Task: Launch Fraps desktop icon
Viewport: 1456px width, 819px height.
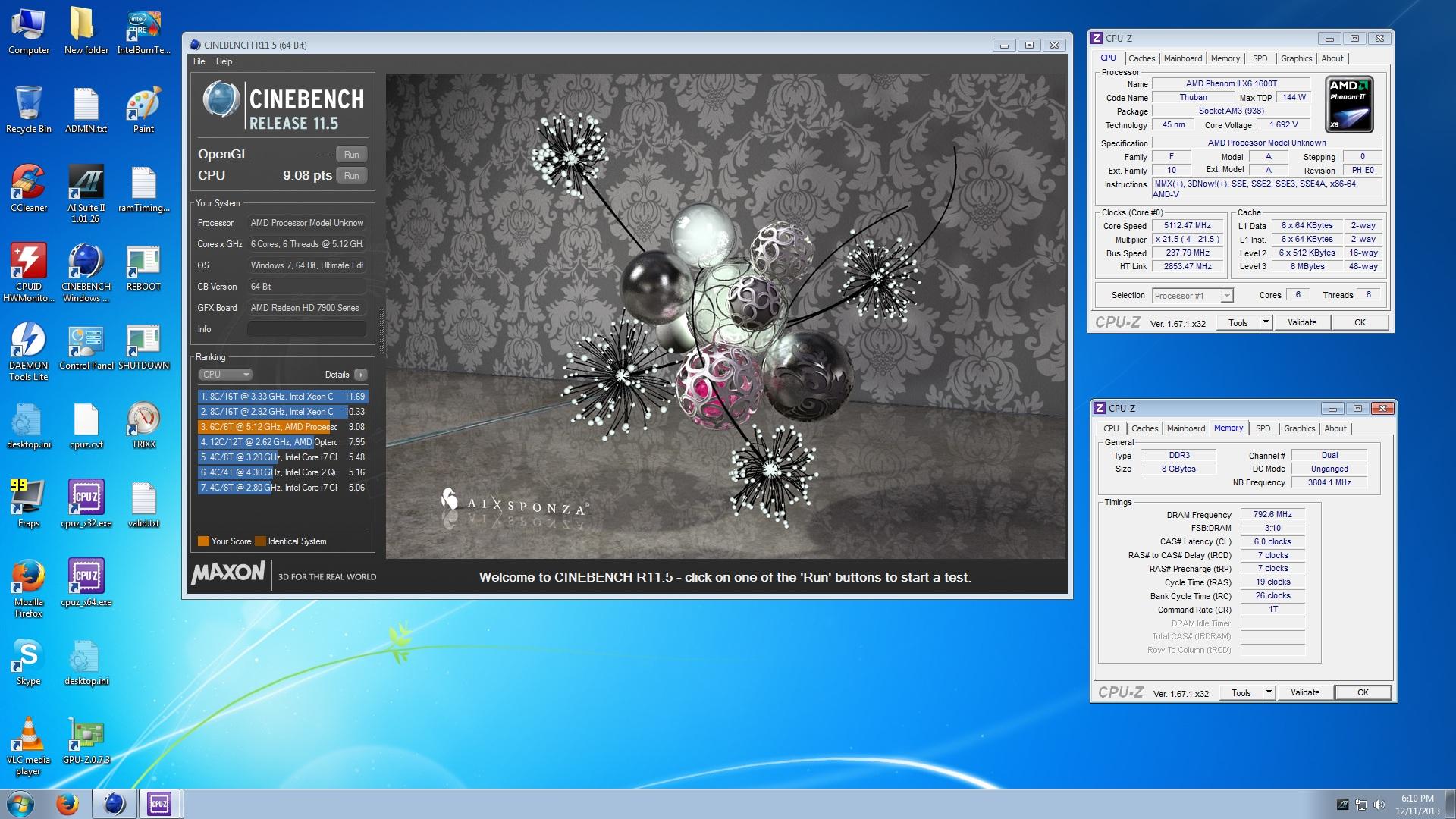Action: (x=29, y=505)
